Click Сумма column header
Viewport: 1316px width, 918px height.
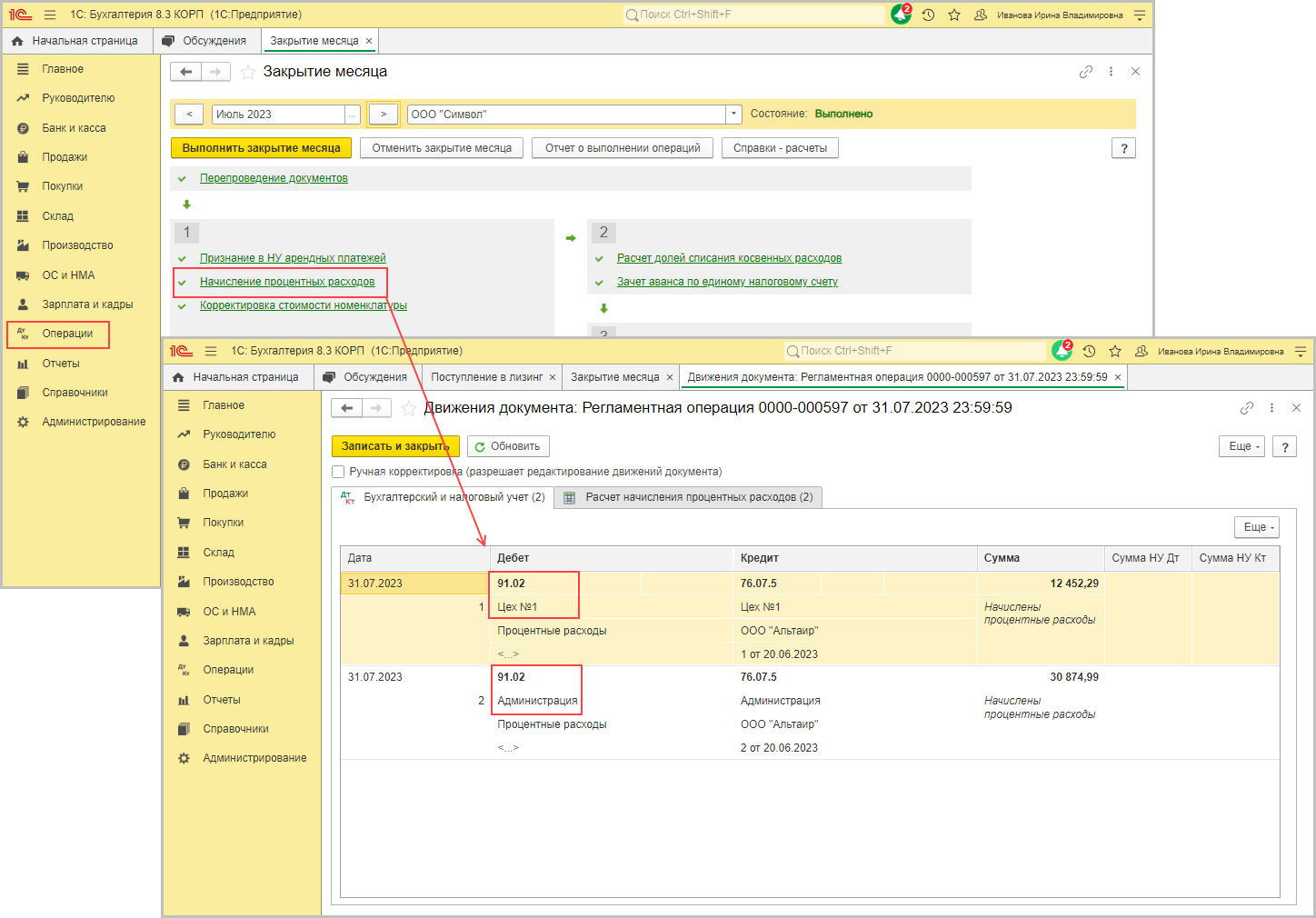[x=1040, y=558]
